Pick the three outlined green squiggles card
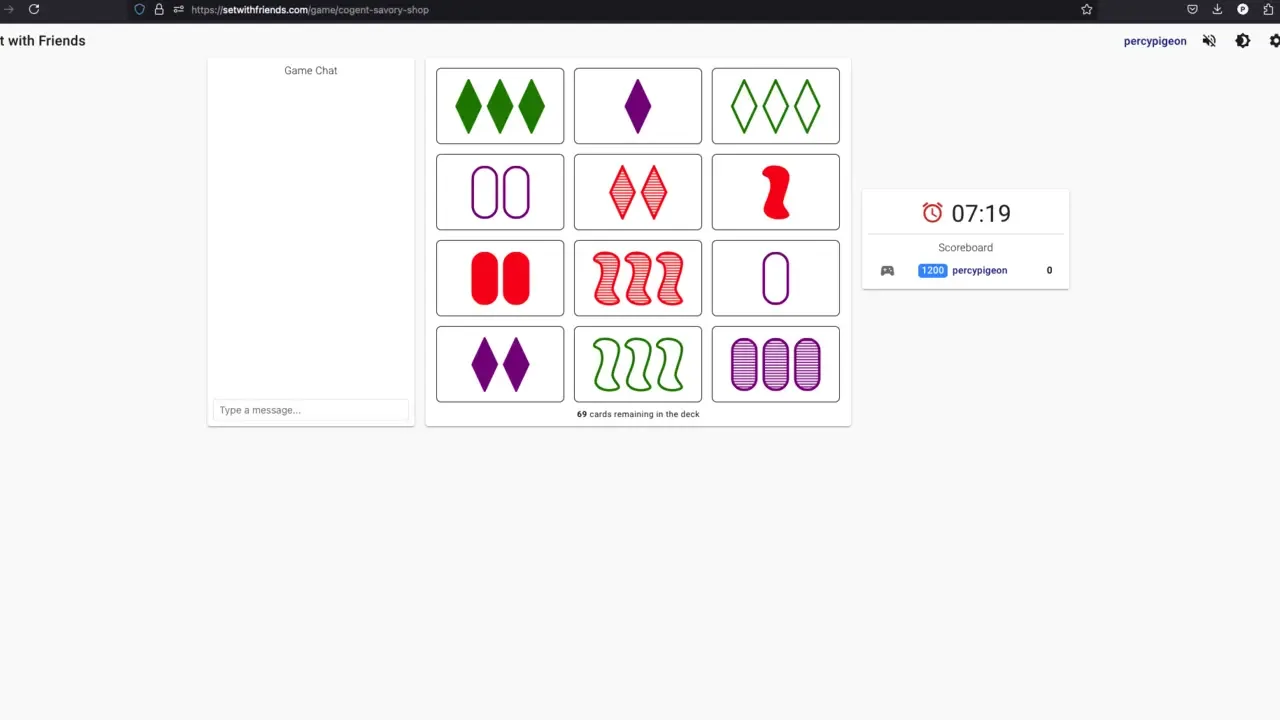The image size is (1280, 720). click(x=638, y=364)
